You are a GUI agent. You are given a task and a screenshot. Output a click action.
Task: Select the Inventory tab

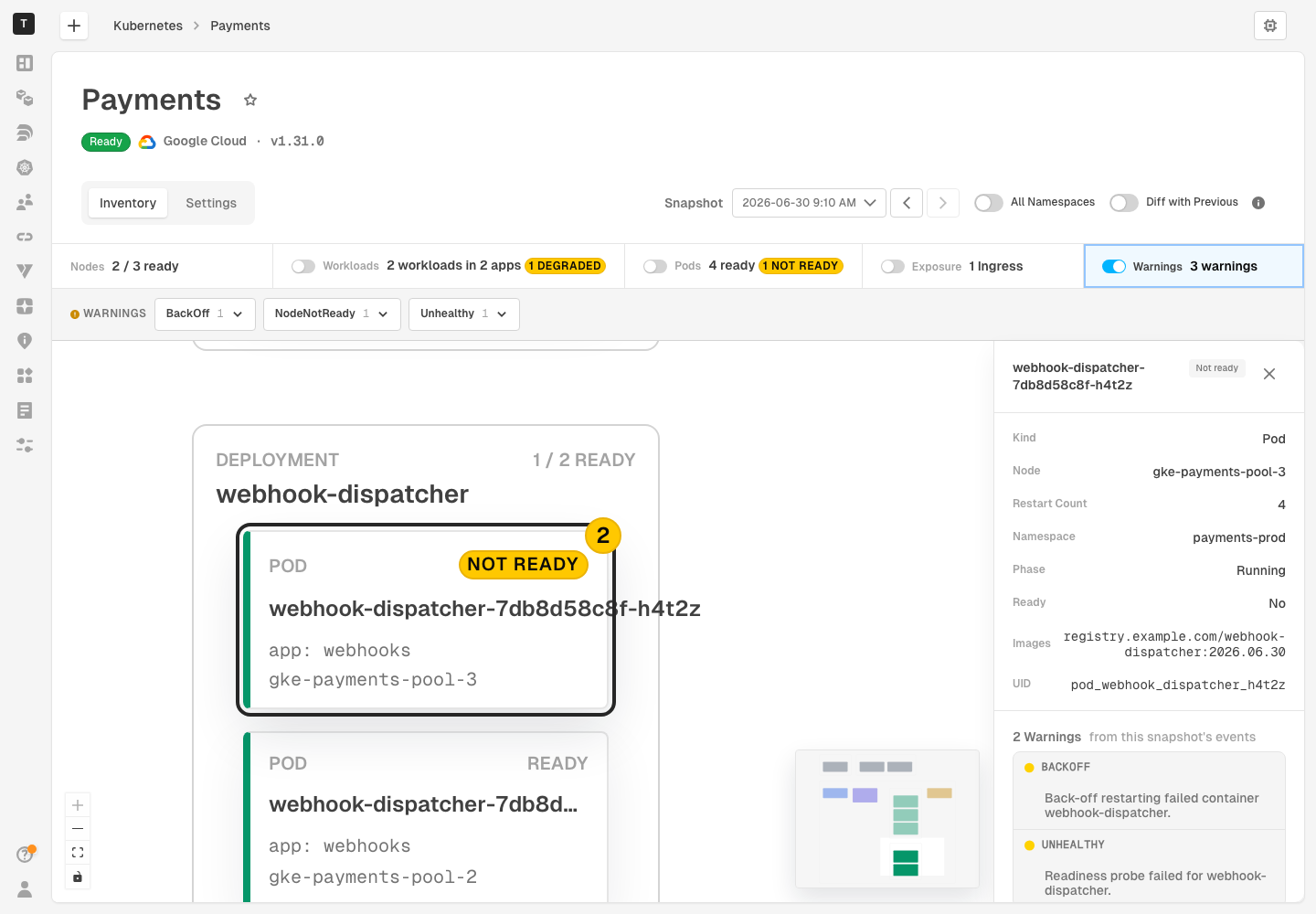[x=128, y=203]
